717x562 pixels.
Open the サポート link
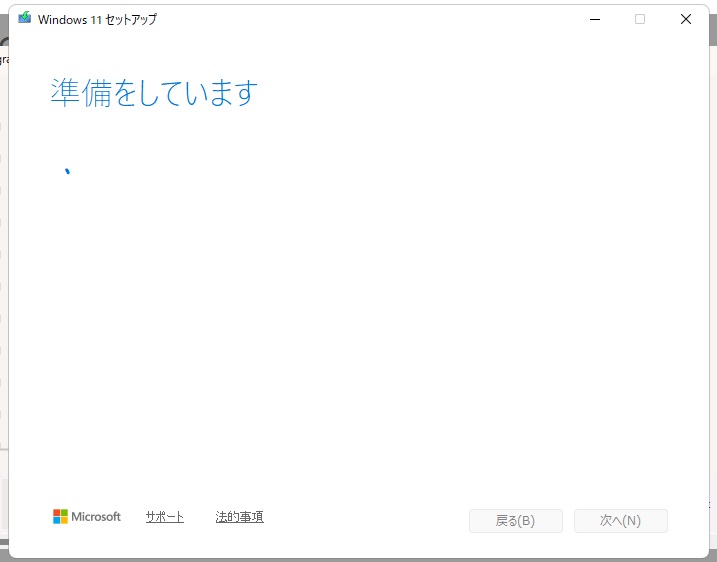pyautogui.click(x=164, y=517)
